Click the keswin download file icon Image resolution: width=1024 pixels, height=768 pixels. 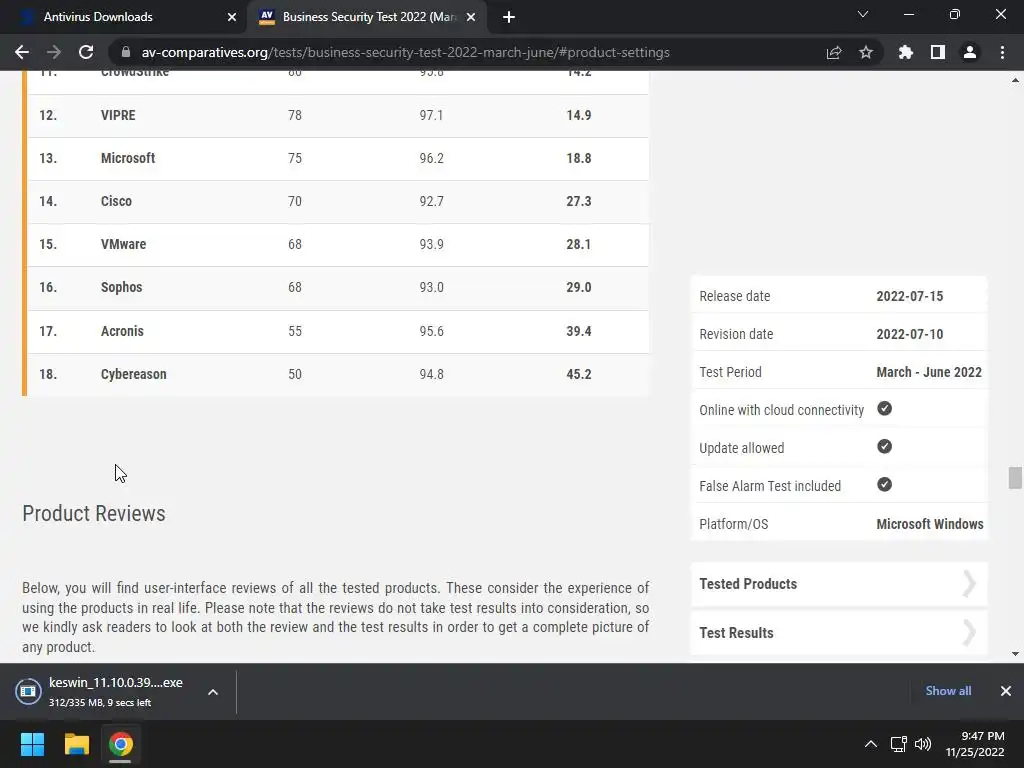click(28, 692)
